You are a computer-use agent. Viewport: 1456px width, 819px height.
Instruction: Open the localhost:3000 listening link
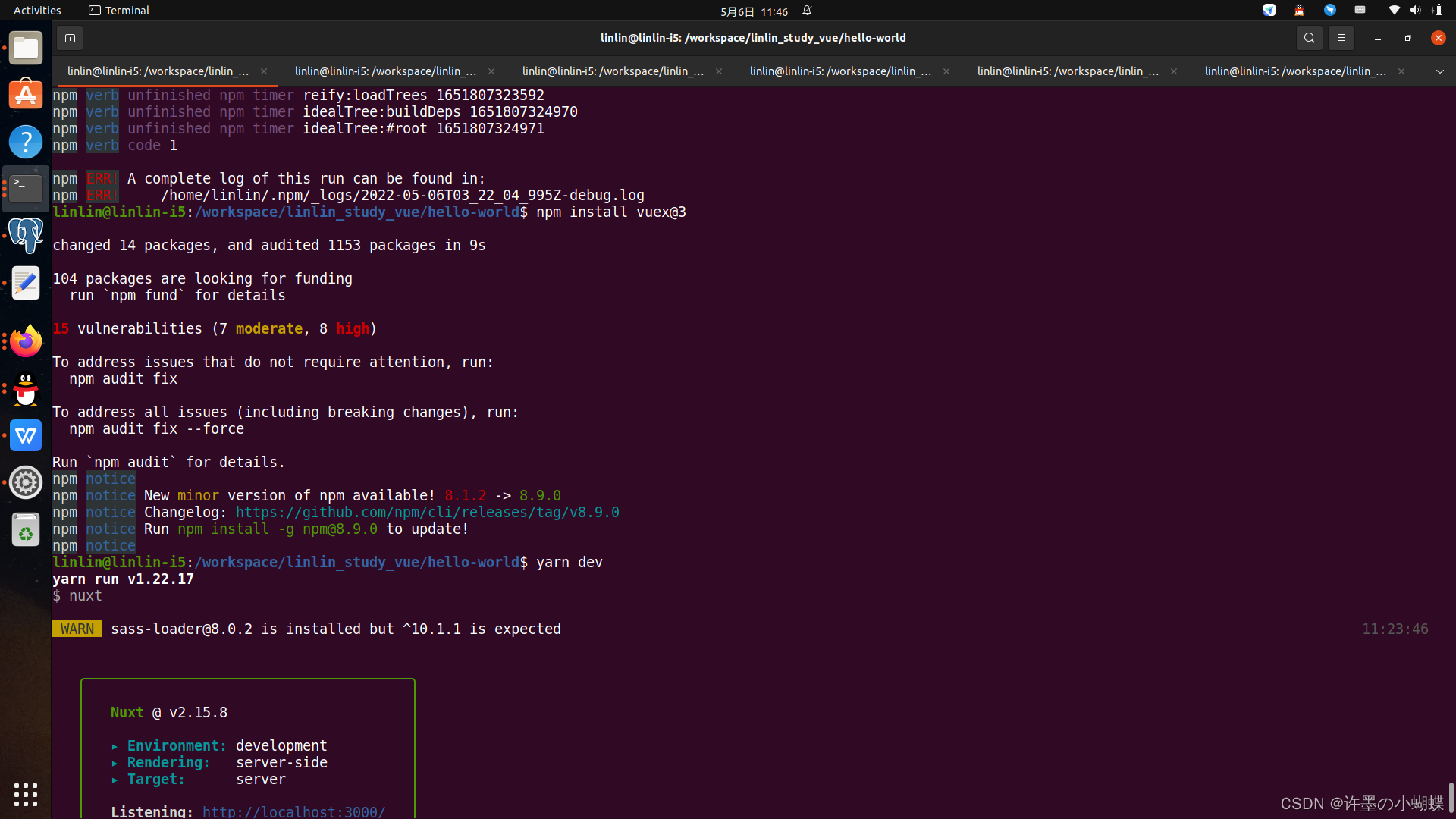coord(293,811)
